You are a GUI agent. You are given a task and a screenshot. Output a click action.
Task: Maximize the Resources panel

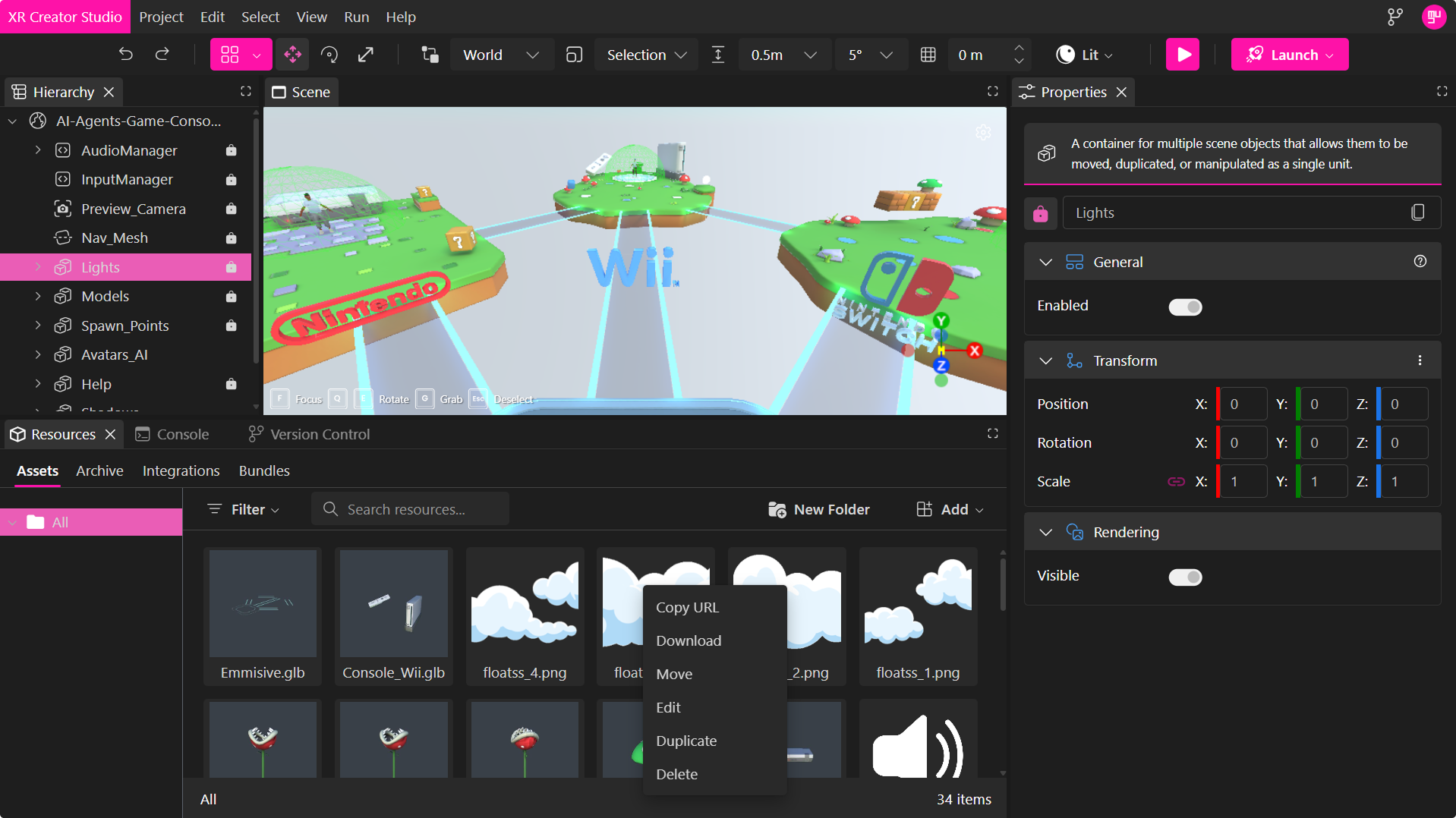click(992, 433)
